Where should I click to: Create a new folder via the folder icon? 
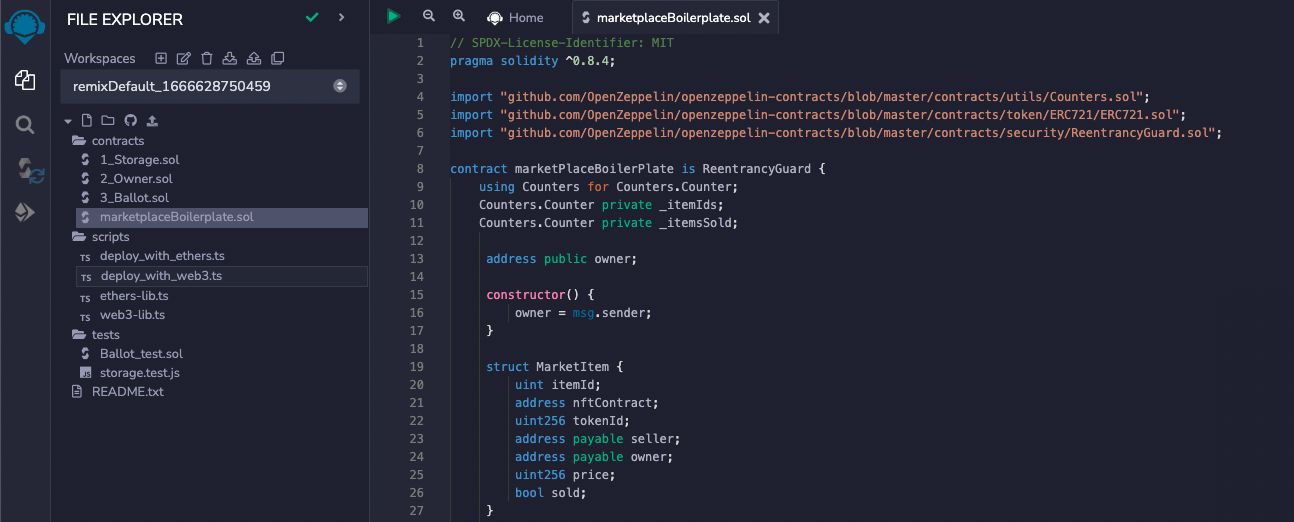[x=108, y=121]
